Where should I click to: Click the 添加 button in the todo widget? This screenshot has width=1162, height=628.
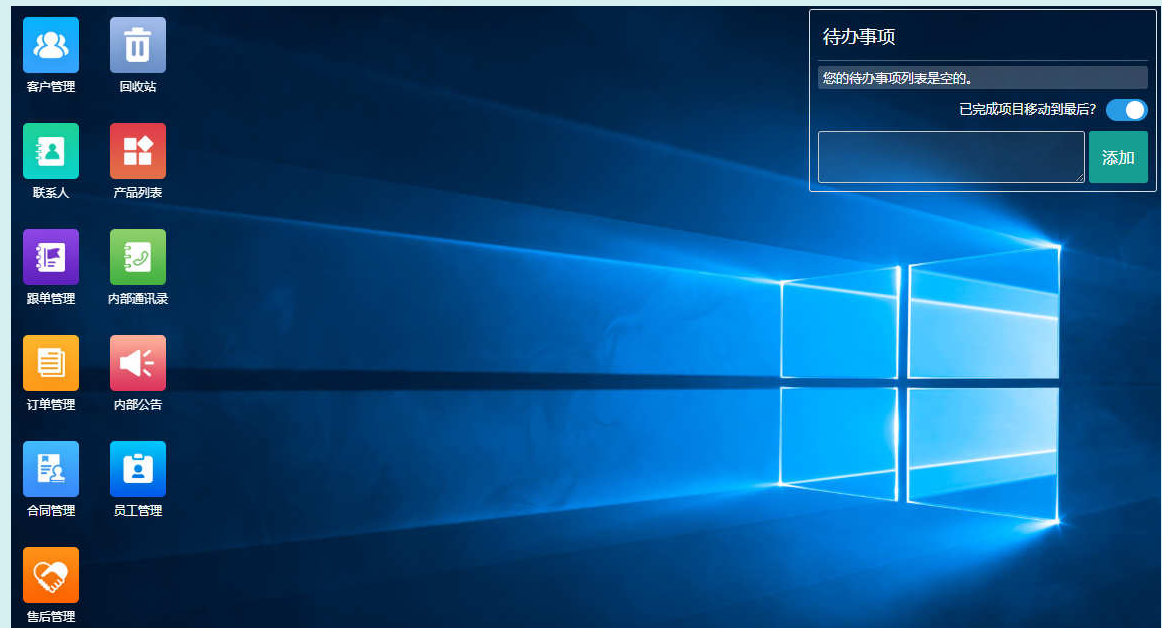[1118, 158]
